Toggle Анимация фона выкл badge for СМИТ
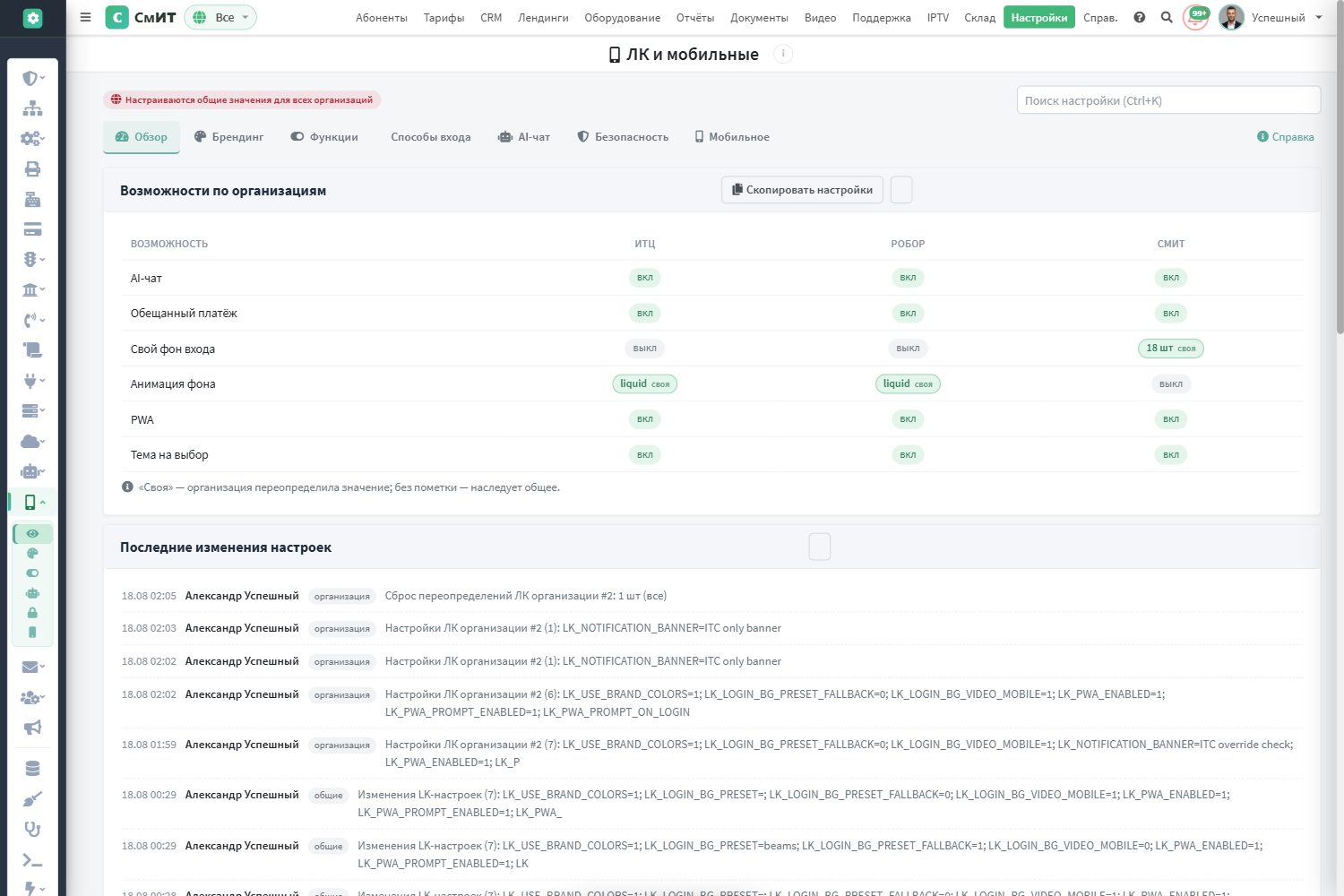Image resolution: width=1344 pixels, height=896 pixels. tap(1171, 383)
